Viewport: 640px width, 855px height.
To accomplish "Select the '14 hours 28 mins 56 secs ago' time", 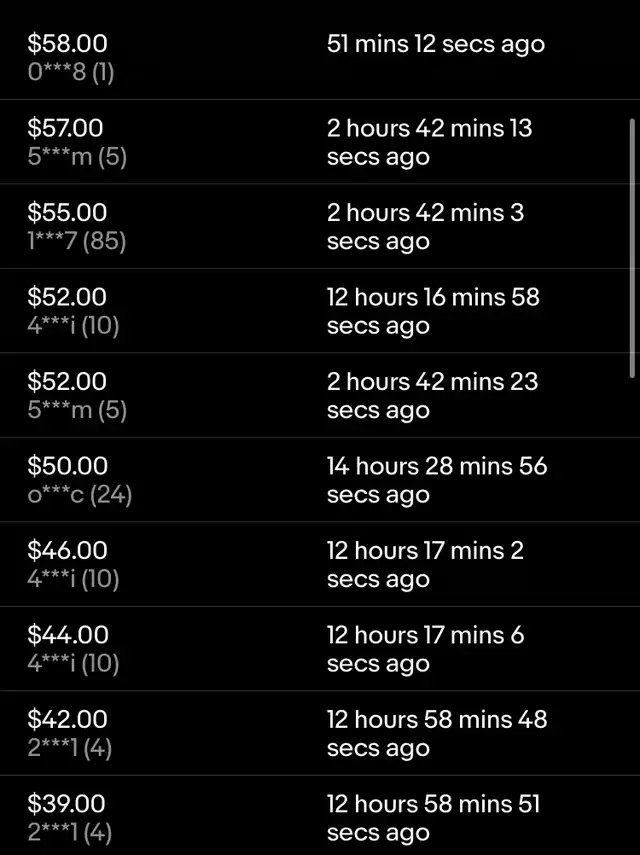I will coord(437,480).
